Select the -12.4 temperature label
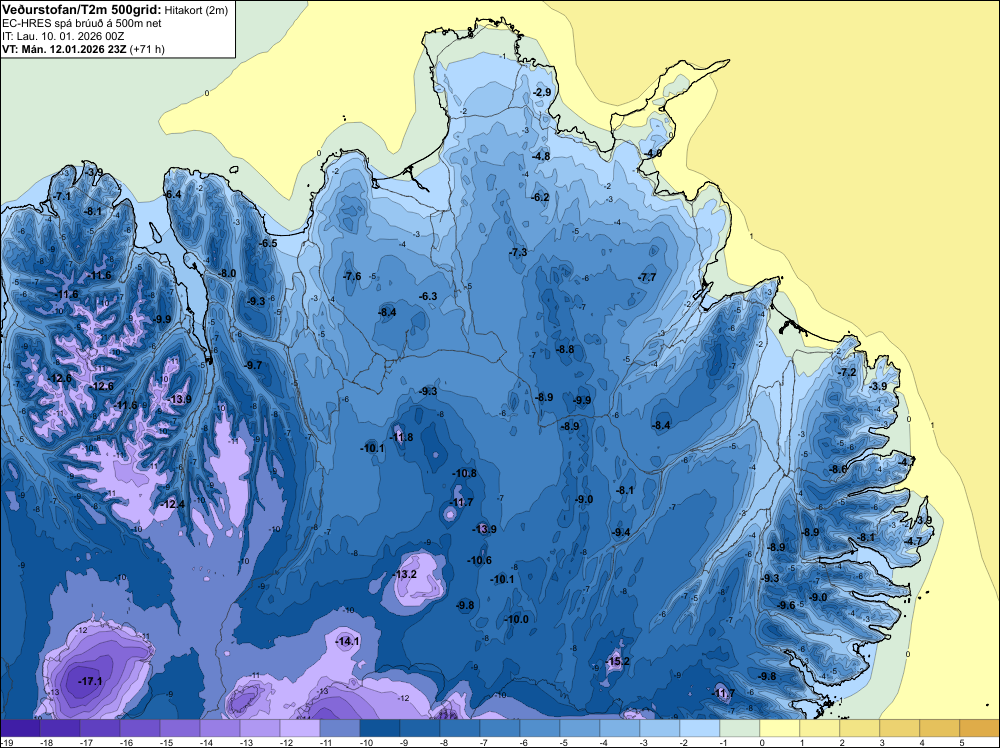Viewport: 1000px width, 748px height. click(x=173, y=504)
